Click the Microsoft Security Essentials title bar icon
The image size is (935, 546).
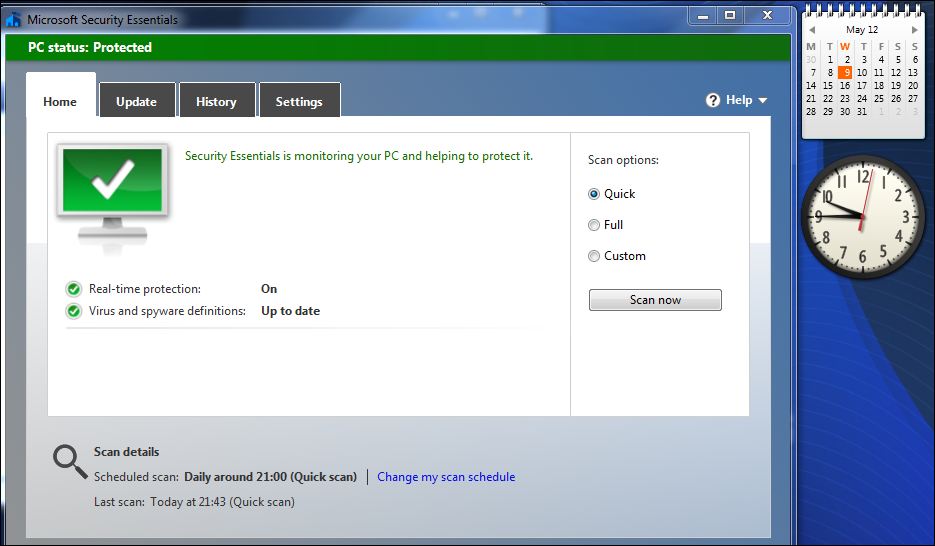(14, 20)
